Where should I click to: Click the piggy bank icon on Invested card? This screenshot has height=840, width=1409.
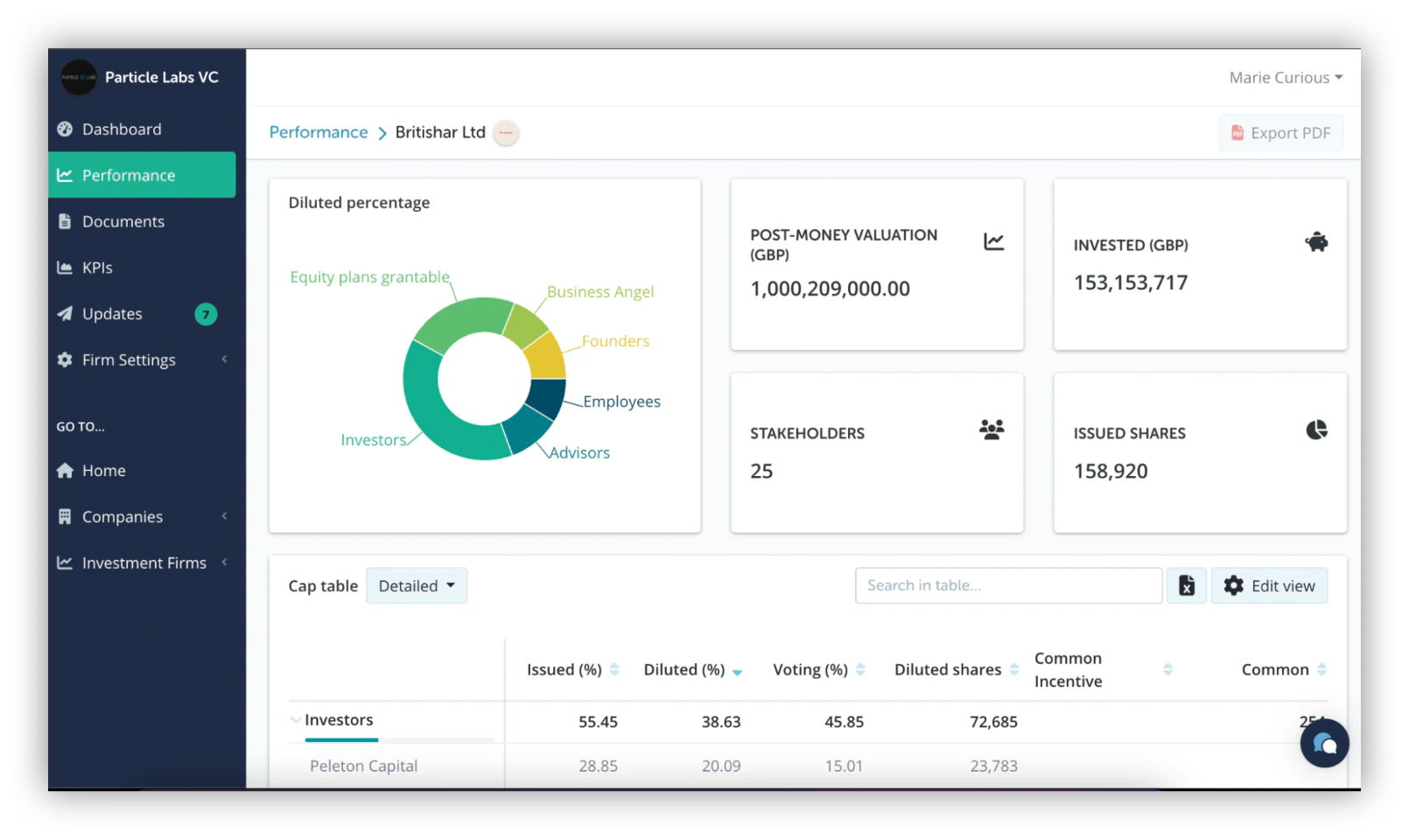[1316, 242]
